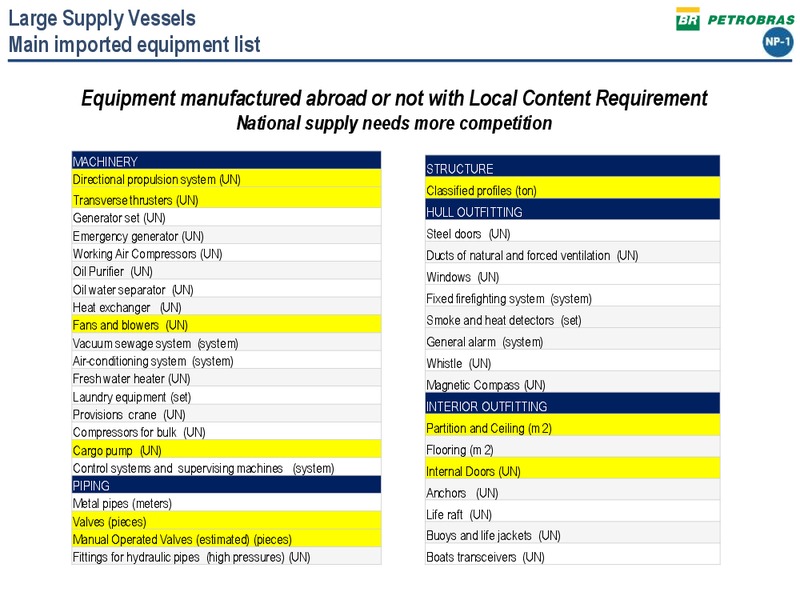Select the highlighted Fans and blowers row
The width and height of the screenshot is (800, 600).
pyautogui.click(x=226, y=324)
